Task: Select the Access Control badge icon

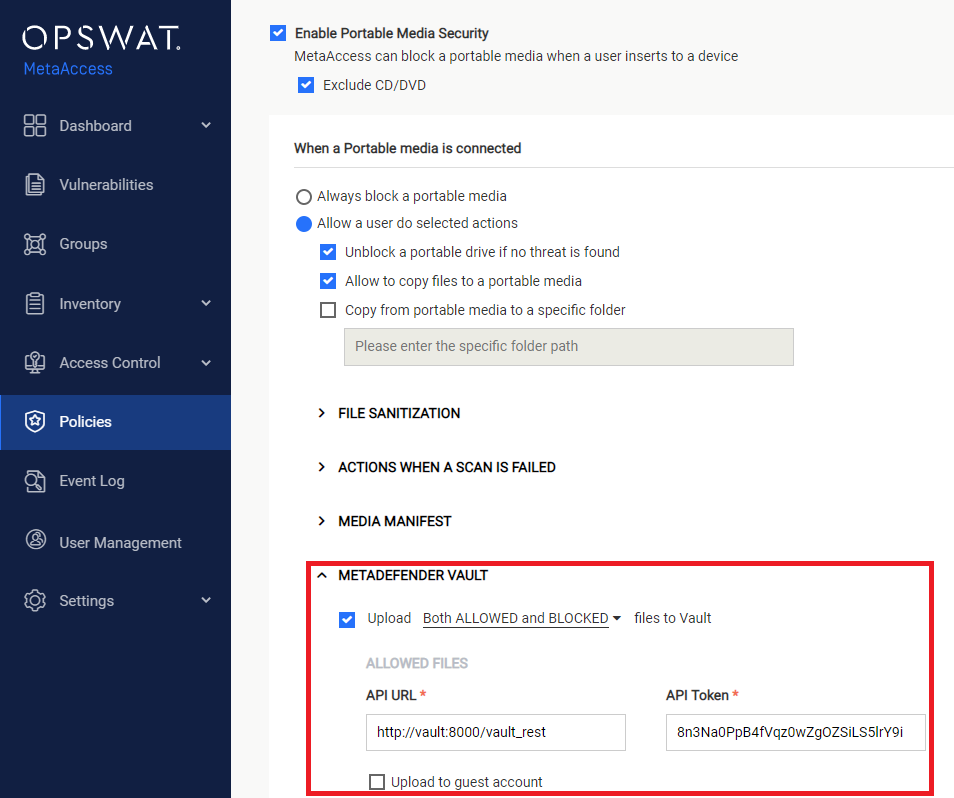Action: coord(33,362)
